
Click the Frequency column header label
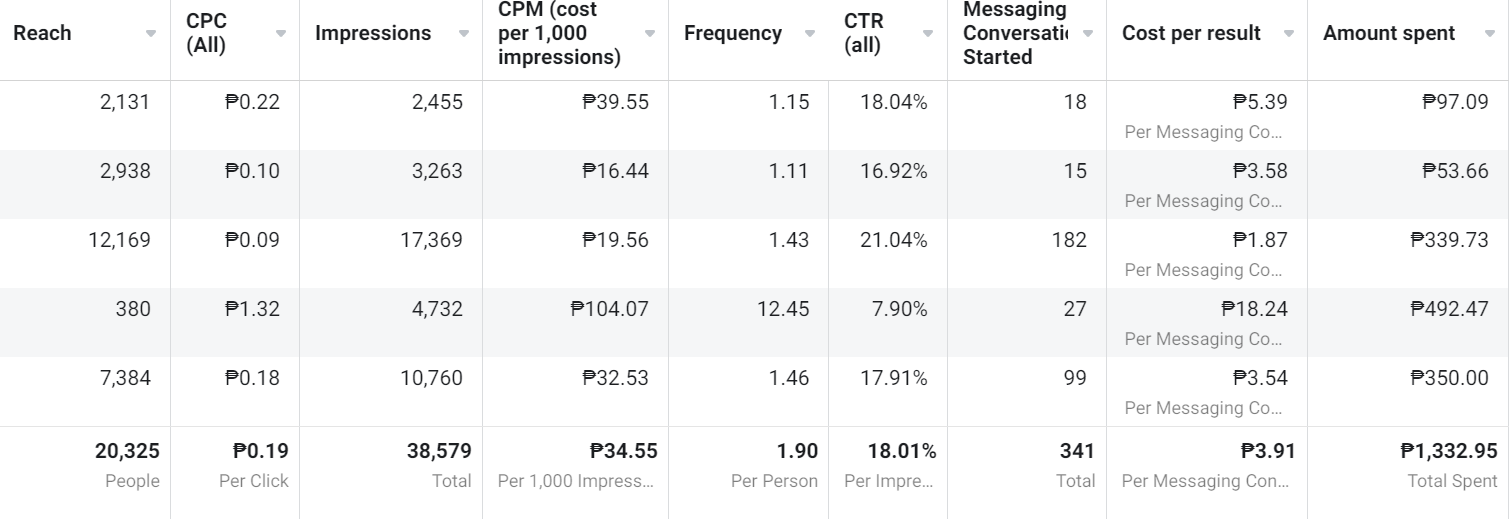click(733, 33)
